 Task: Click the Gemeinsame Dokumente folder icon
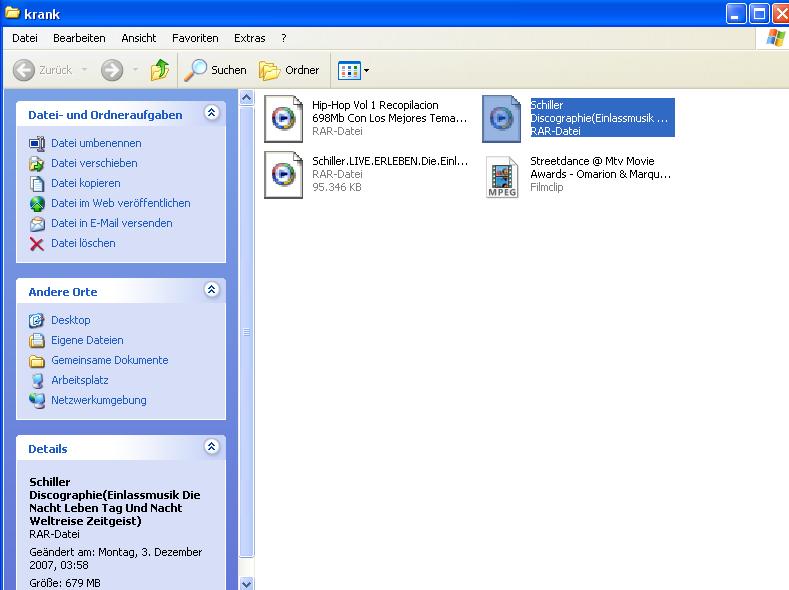(37, 361)
